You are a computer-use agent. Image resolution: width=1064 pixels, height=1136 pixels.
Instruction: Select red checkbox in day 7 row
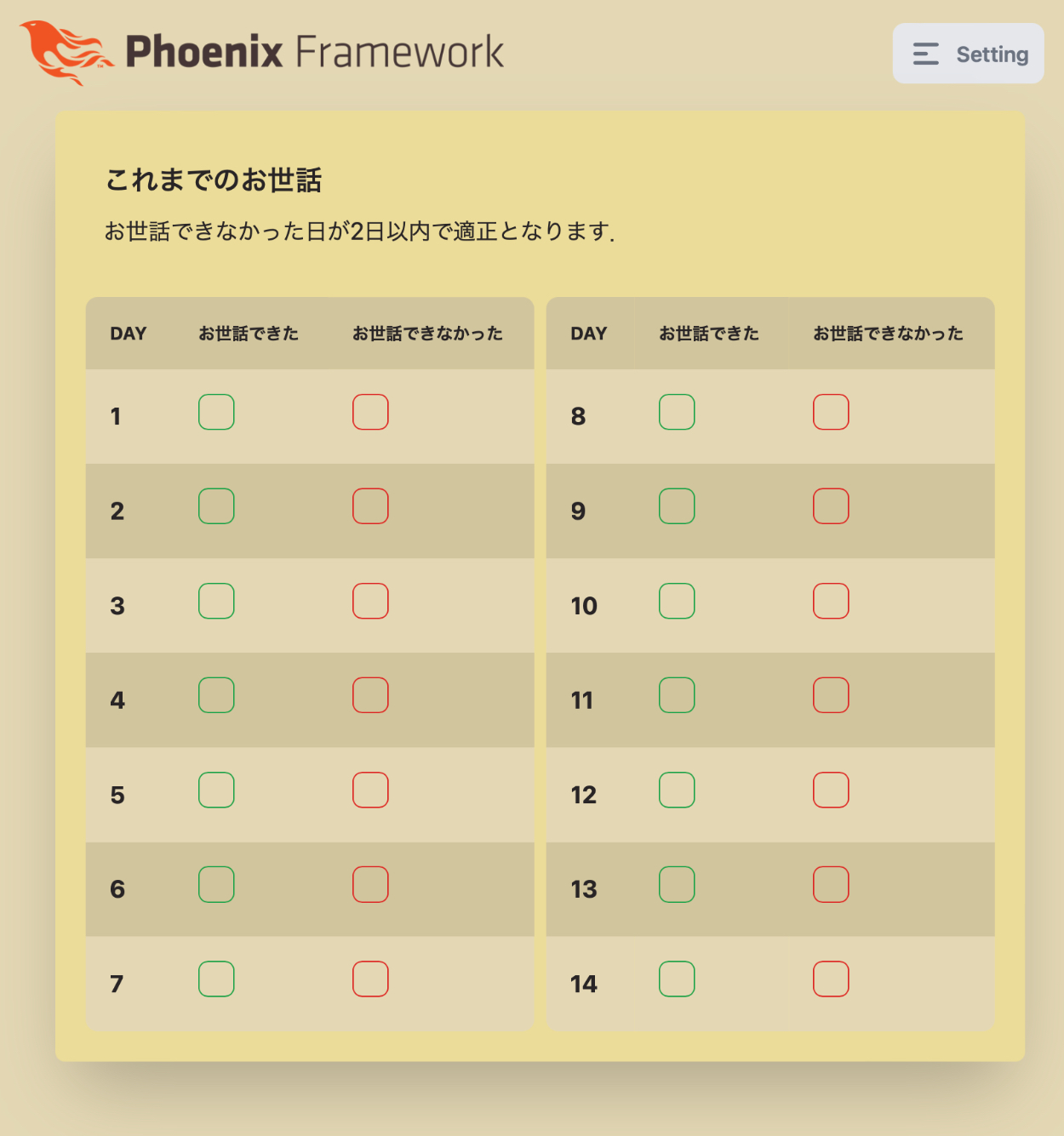(x=370, y=979)
